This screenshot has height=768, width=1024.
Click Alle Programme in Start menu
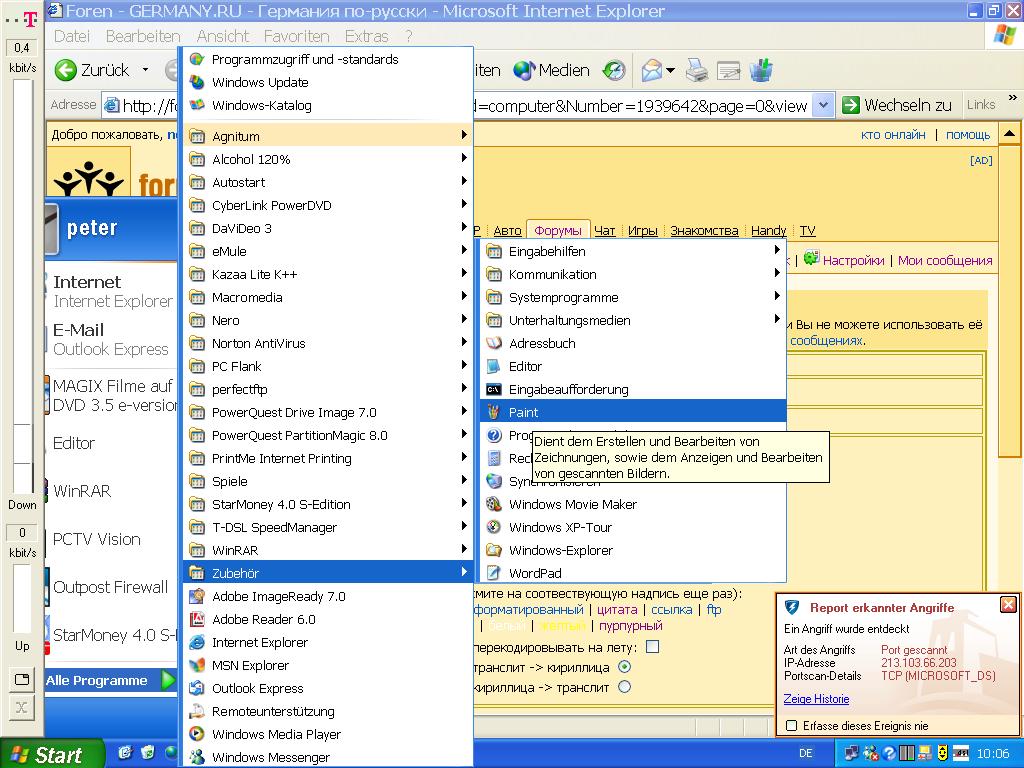tap(110, 680)
